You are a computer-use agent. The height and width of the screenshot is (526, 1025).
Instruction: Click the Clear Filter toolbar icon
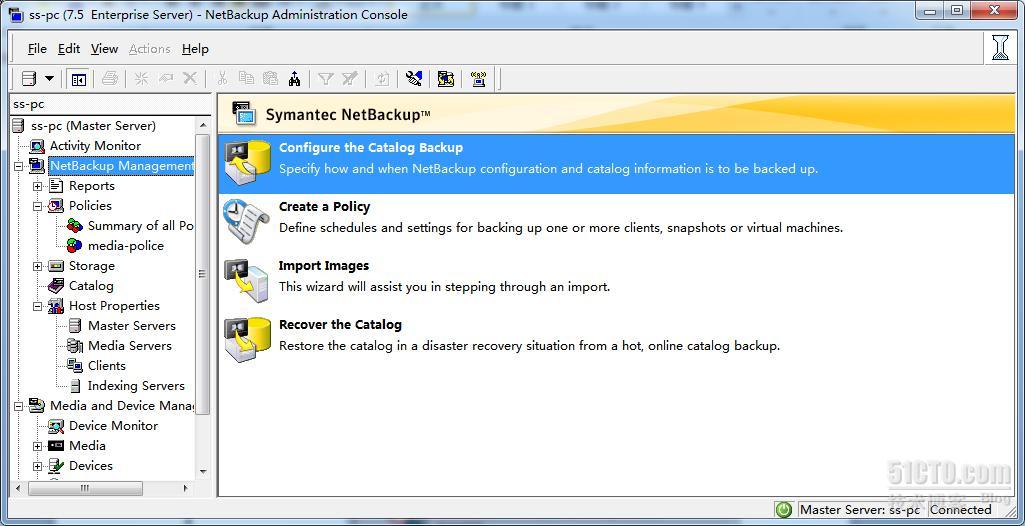[x=350, y=79]
